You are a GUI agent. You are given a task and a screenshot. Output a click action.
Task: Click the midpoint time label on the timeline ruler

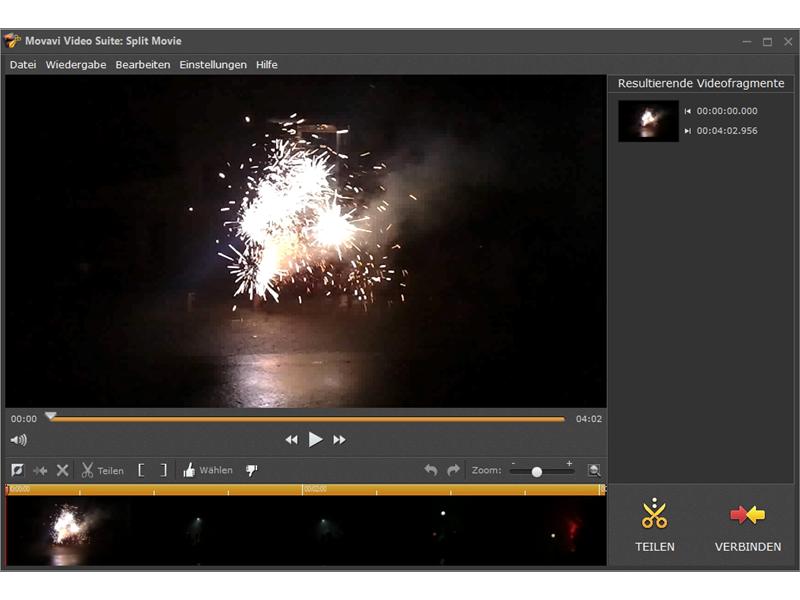pyautogui.click(x=315, y=489)
